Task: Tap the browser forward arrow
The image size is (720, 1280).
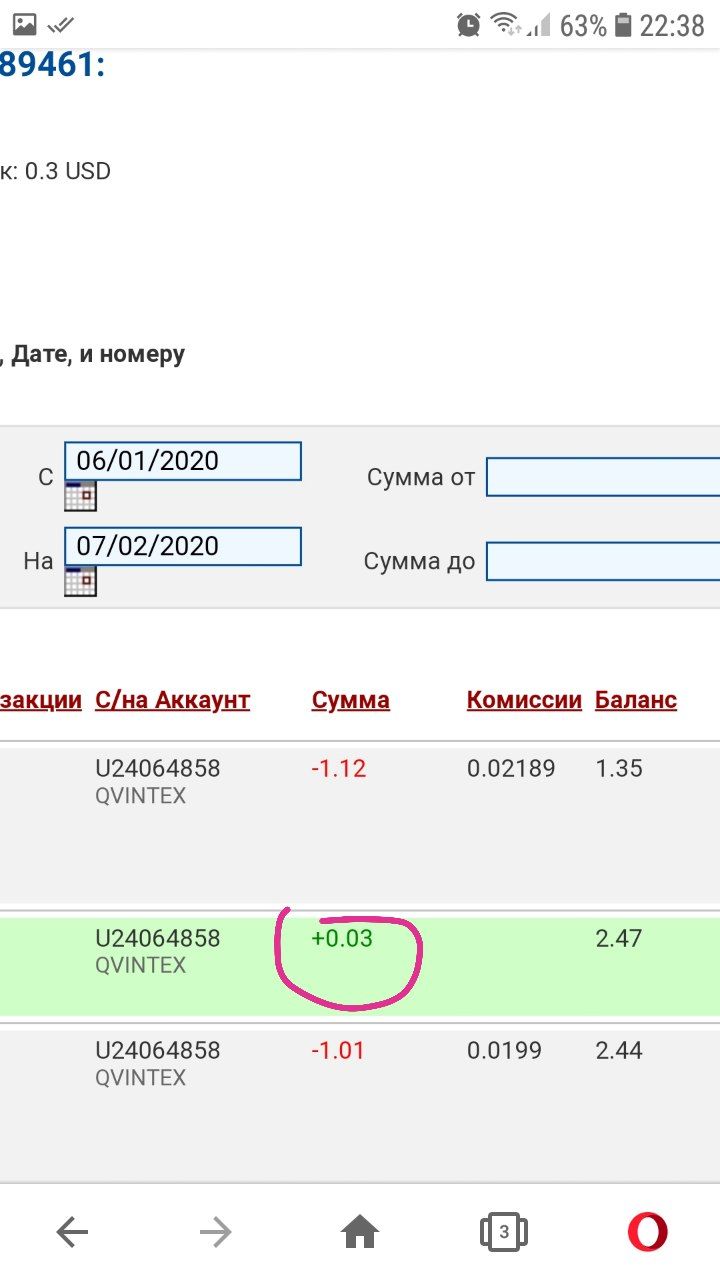Action: coord(215,1232)
